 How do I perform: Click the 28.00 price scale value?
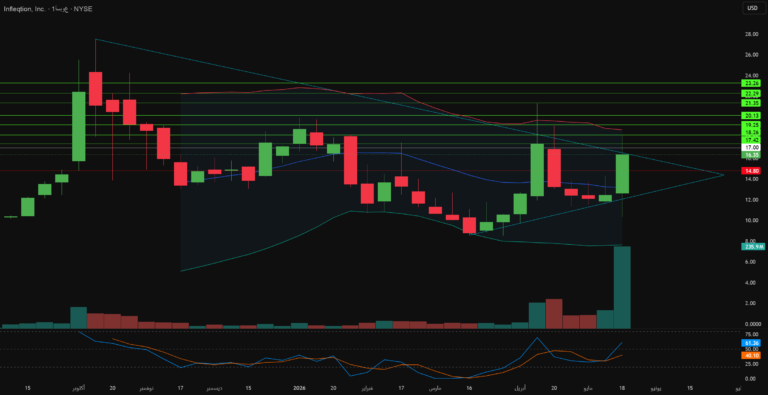point(750,34)
